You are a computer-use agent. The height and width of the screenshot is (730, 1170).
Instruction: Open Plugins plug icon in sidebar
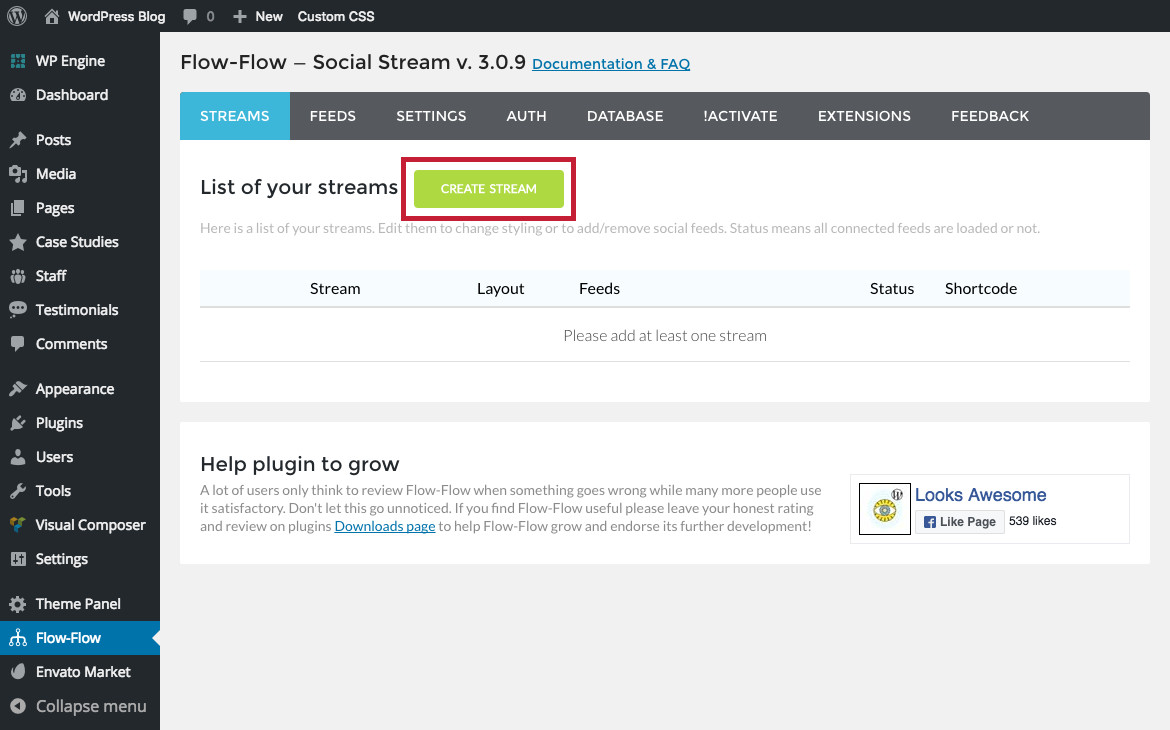click(18, 423)
